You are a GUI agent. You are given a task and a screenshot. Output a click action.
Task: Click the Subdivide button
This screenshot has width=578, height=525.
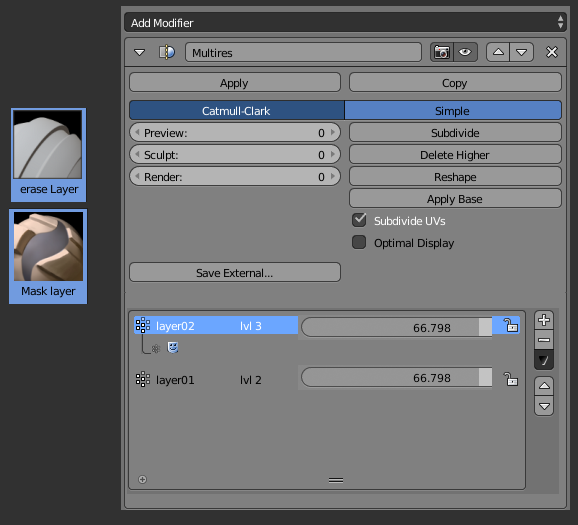click(x=455, y=133)
